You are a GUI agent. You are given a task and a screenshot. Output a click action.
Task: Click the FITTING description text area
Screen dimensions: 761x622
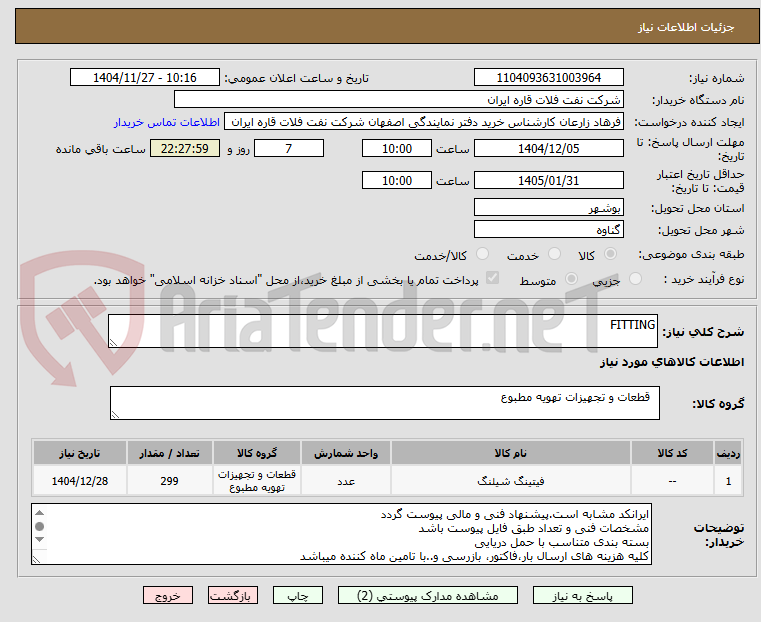click(383, 331)
